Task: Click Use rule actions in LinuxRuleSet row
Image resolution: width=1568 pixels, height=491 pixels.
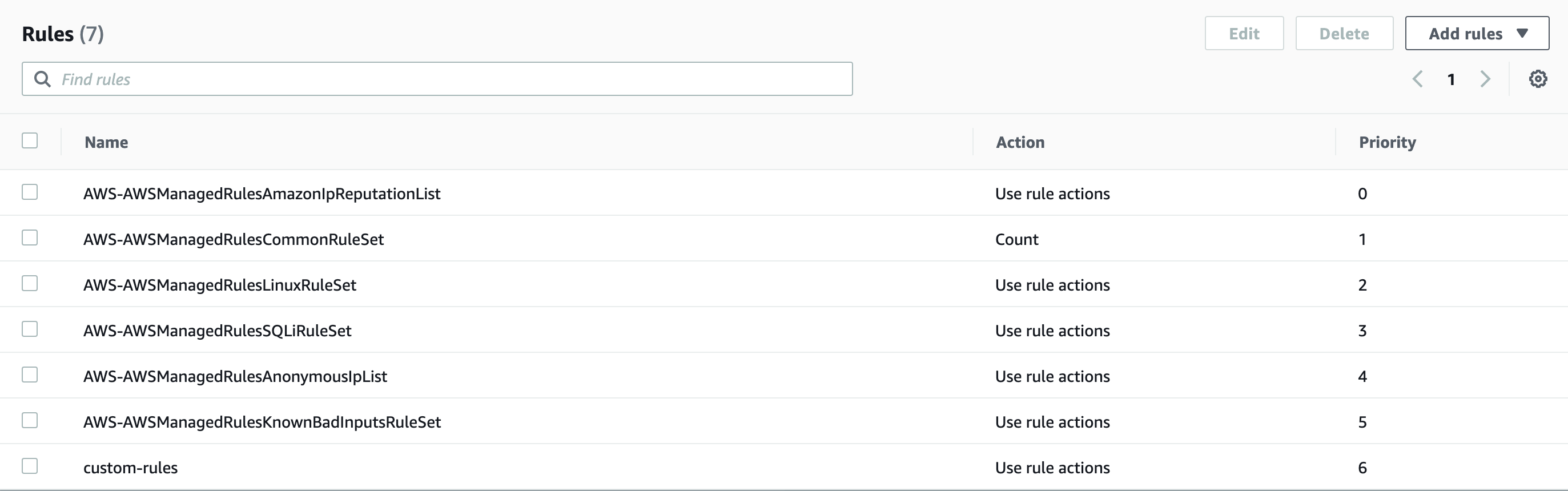Action: [1052, 285]
